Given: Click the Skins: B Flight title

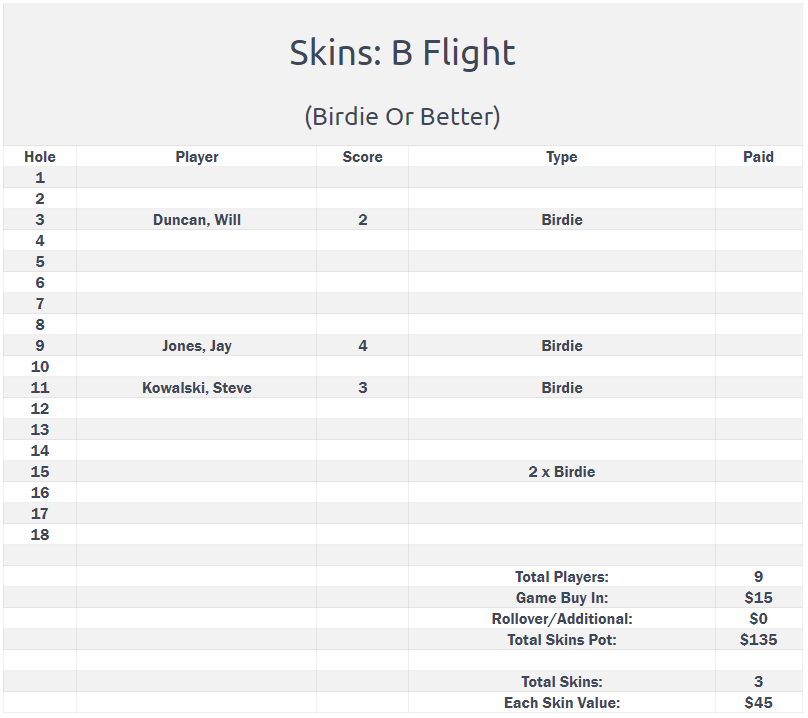Looking at the screenshot, I should tap(402, 53).
